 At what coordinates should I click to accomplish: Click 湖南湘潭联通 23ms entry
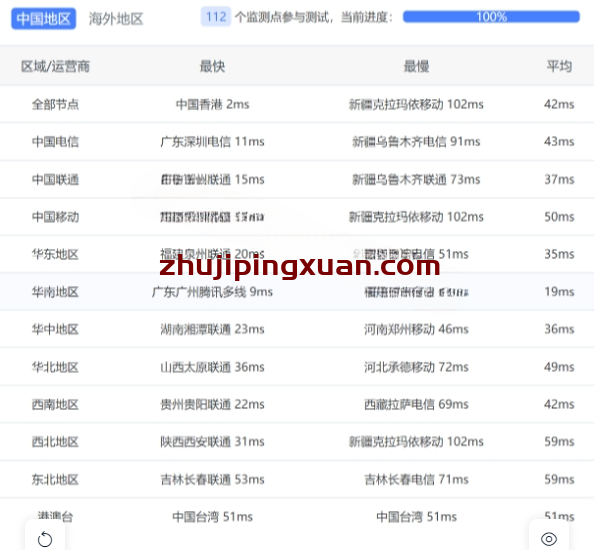click(213, 329)
